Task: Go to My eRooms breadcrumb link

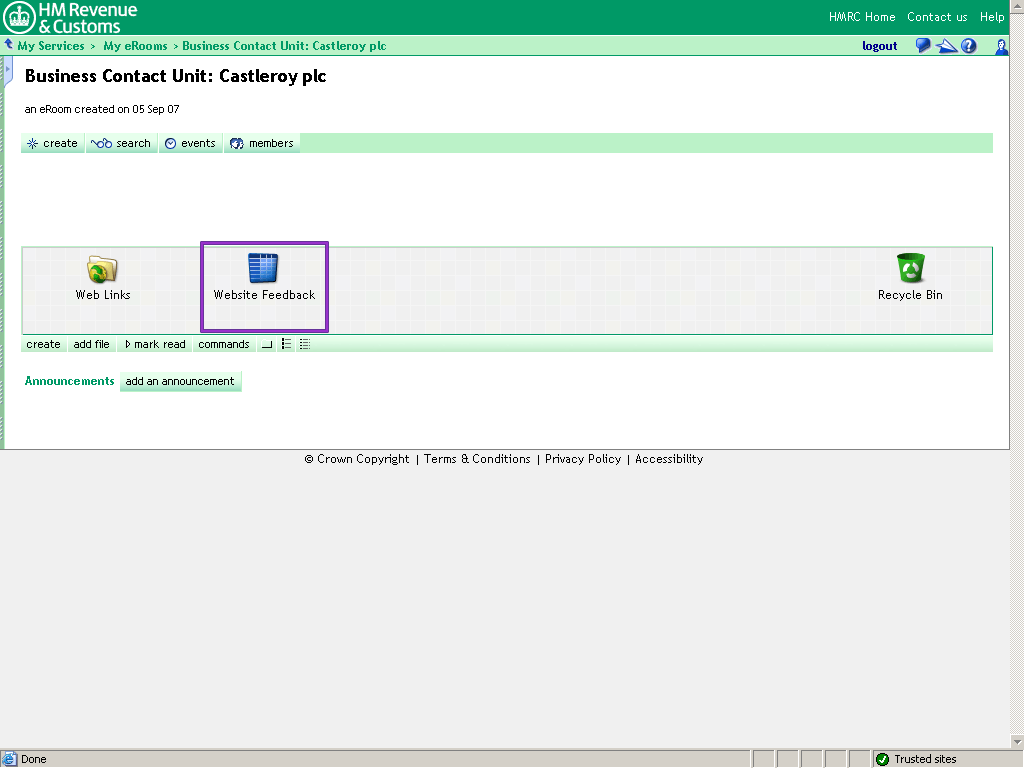Action: 135,46
